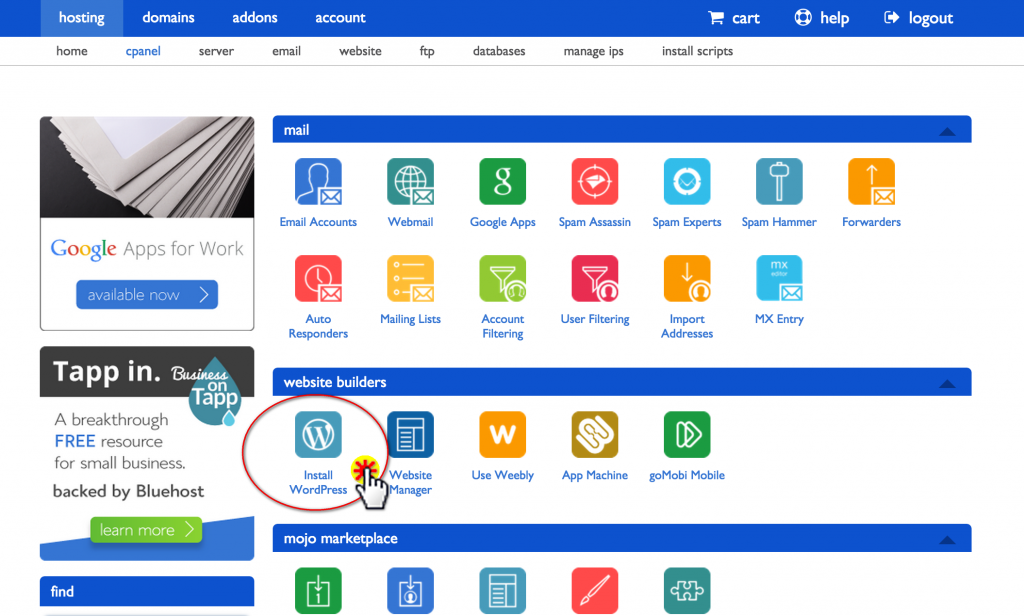
Task: Click the available now button
Action: pyautogui.click(x=147, y=295)
